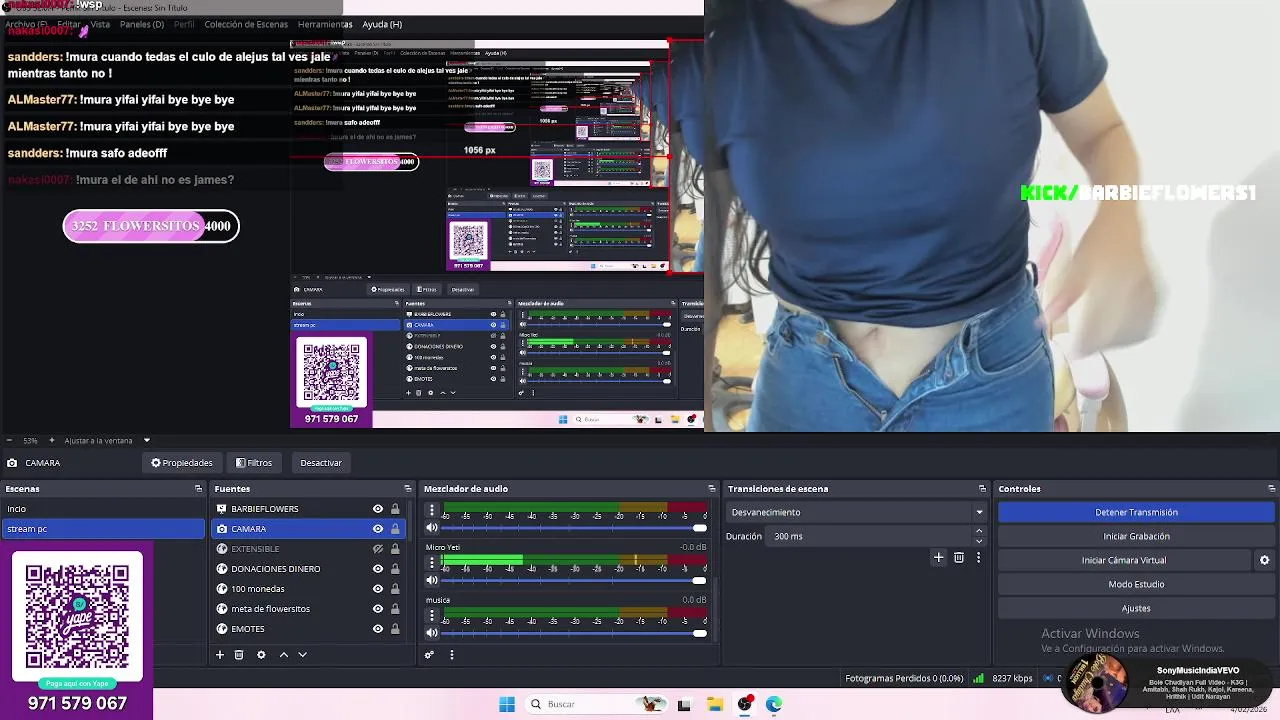Image resolution: width=1280 pixels, height=720 pixels.
Task: Zoom out preview with minus icon
Action: 9,440
